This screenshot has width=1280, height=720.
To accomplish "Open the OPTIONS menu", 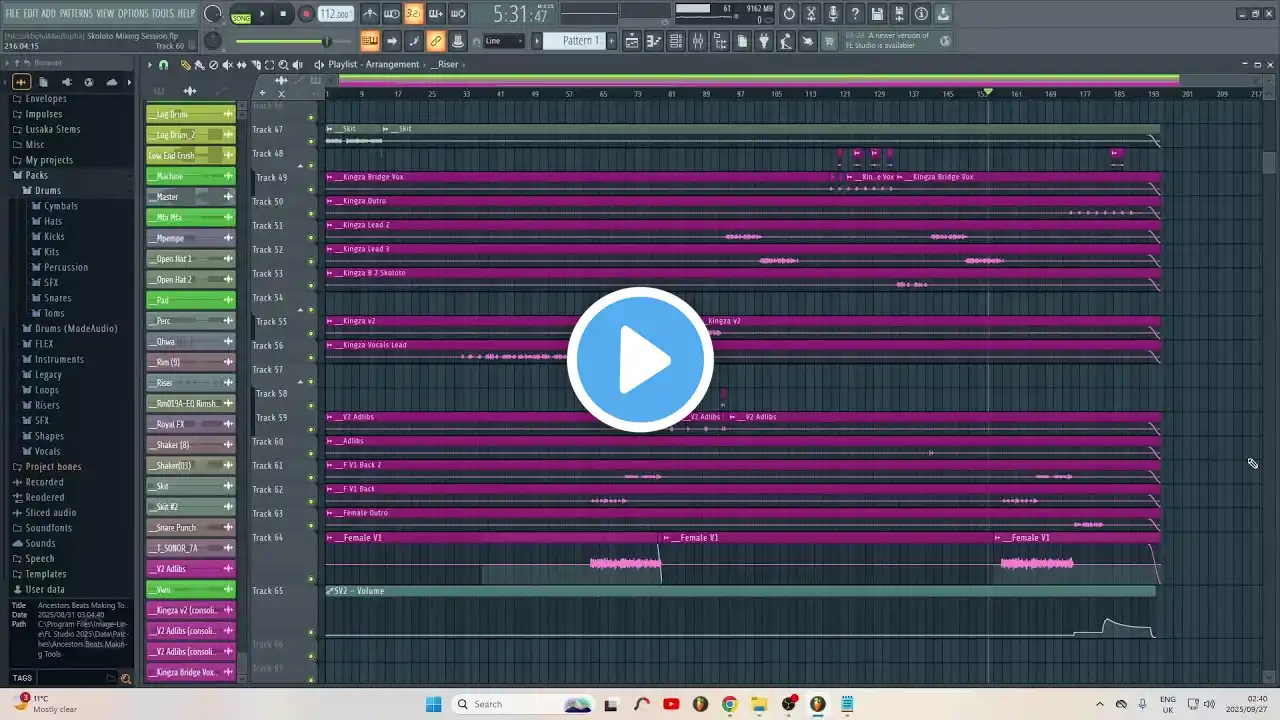I will coord(133,13).
